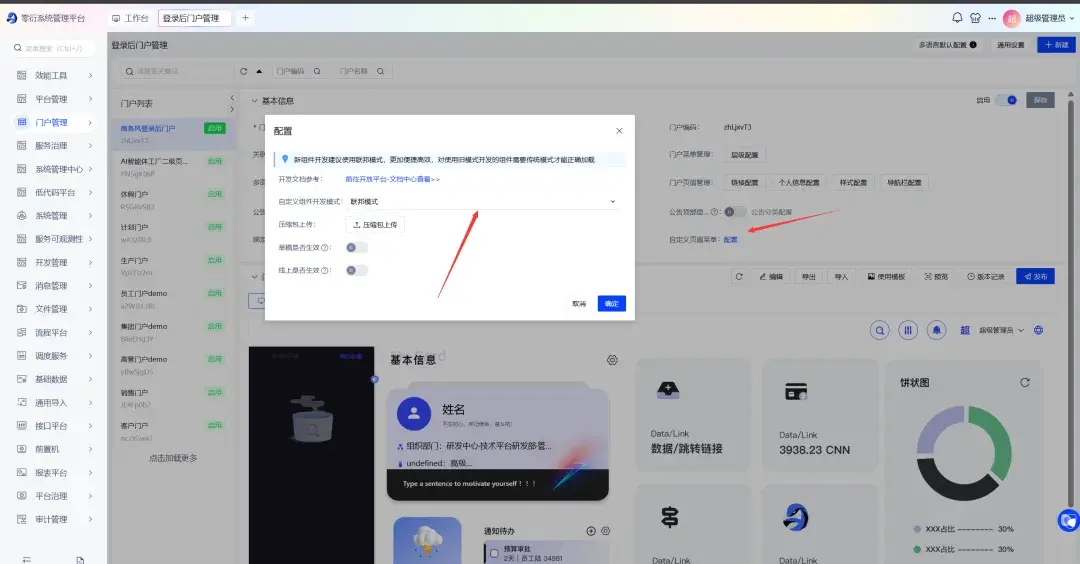Click the chevron next to 审计管理
1080x564 pixels.
pos(90,519)
